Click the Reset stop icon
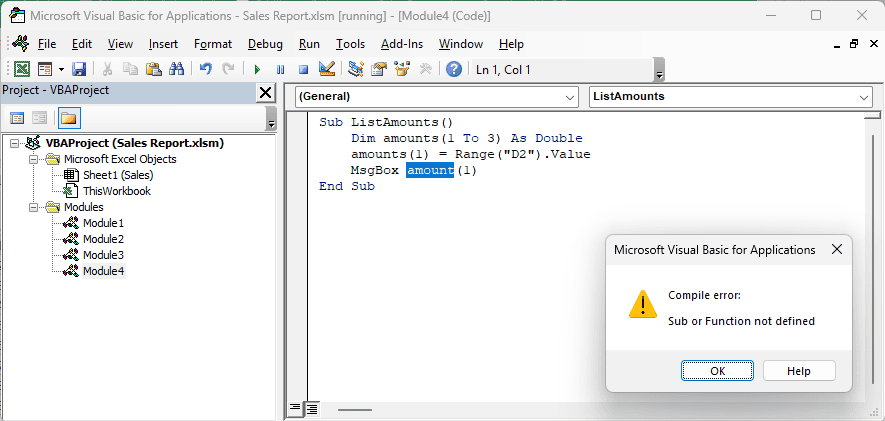 coord(304,69)
